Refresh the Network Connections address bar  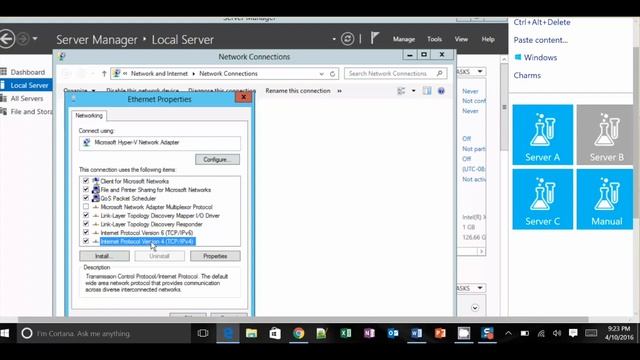click(x=332, y=73)
